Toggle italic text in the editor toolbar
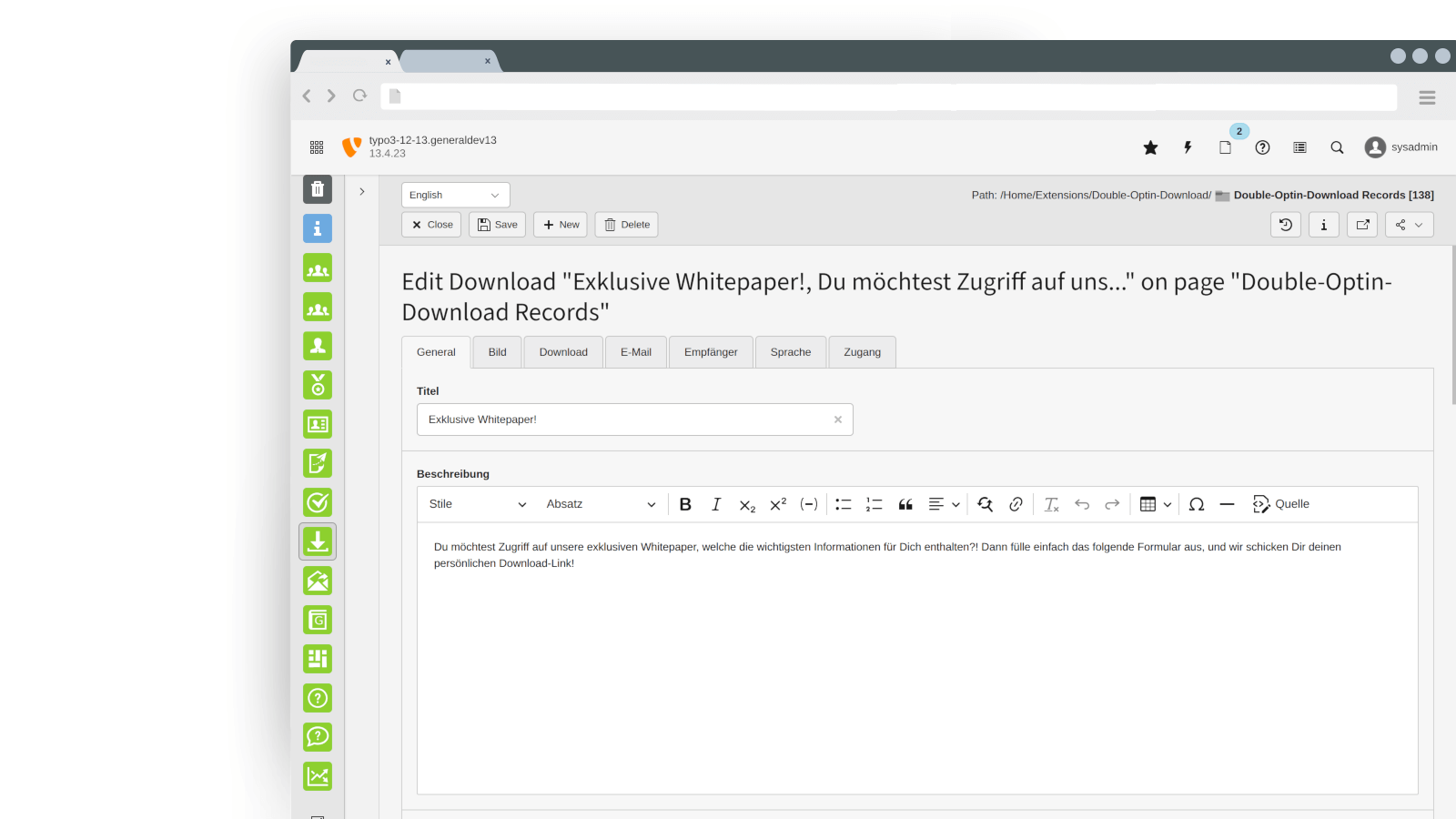 [x=716, y=504]
